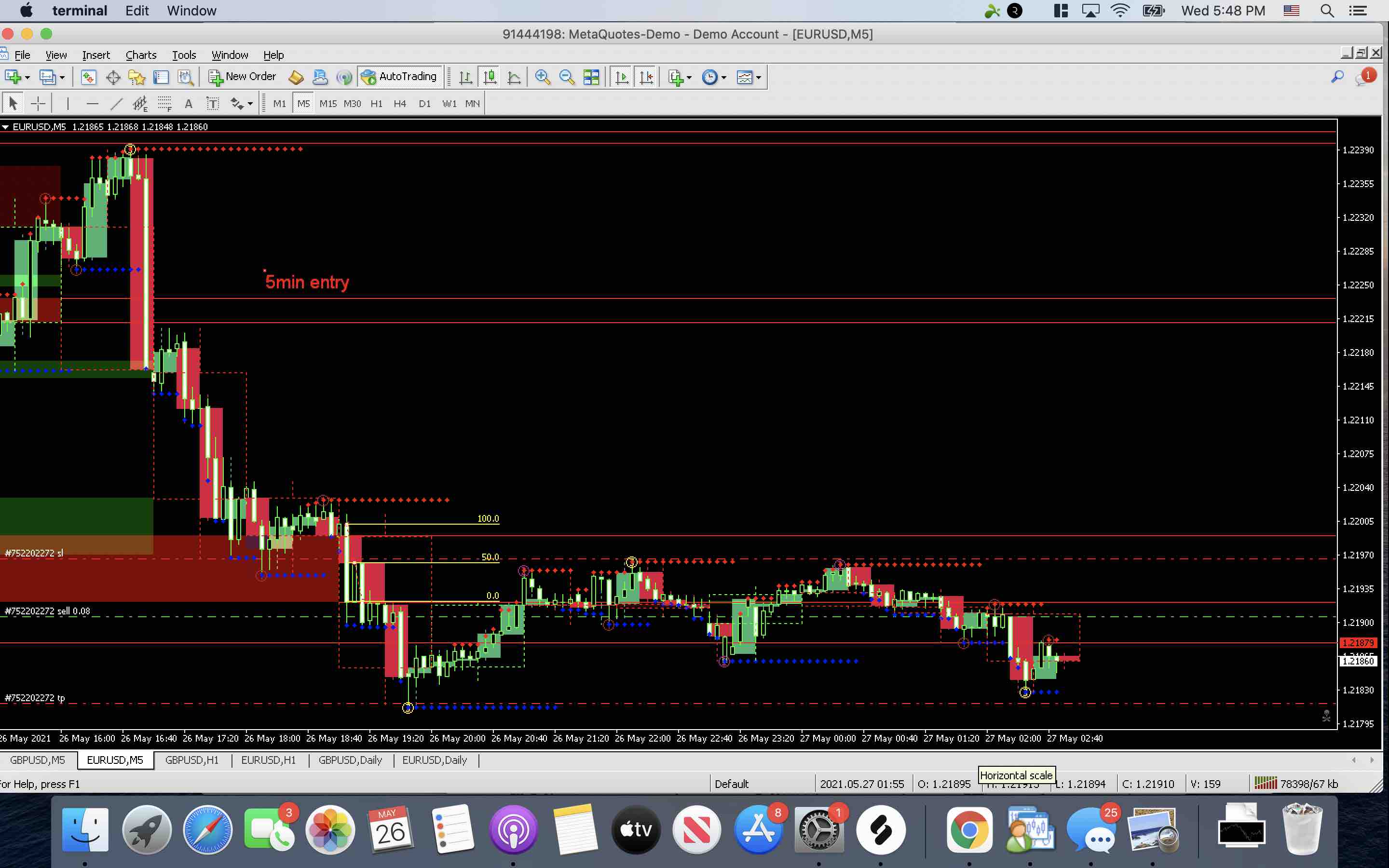Enable chart auto scroll

click(x=620, y=76)
